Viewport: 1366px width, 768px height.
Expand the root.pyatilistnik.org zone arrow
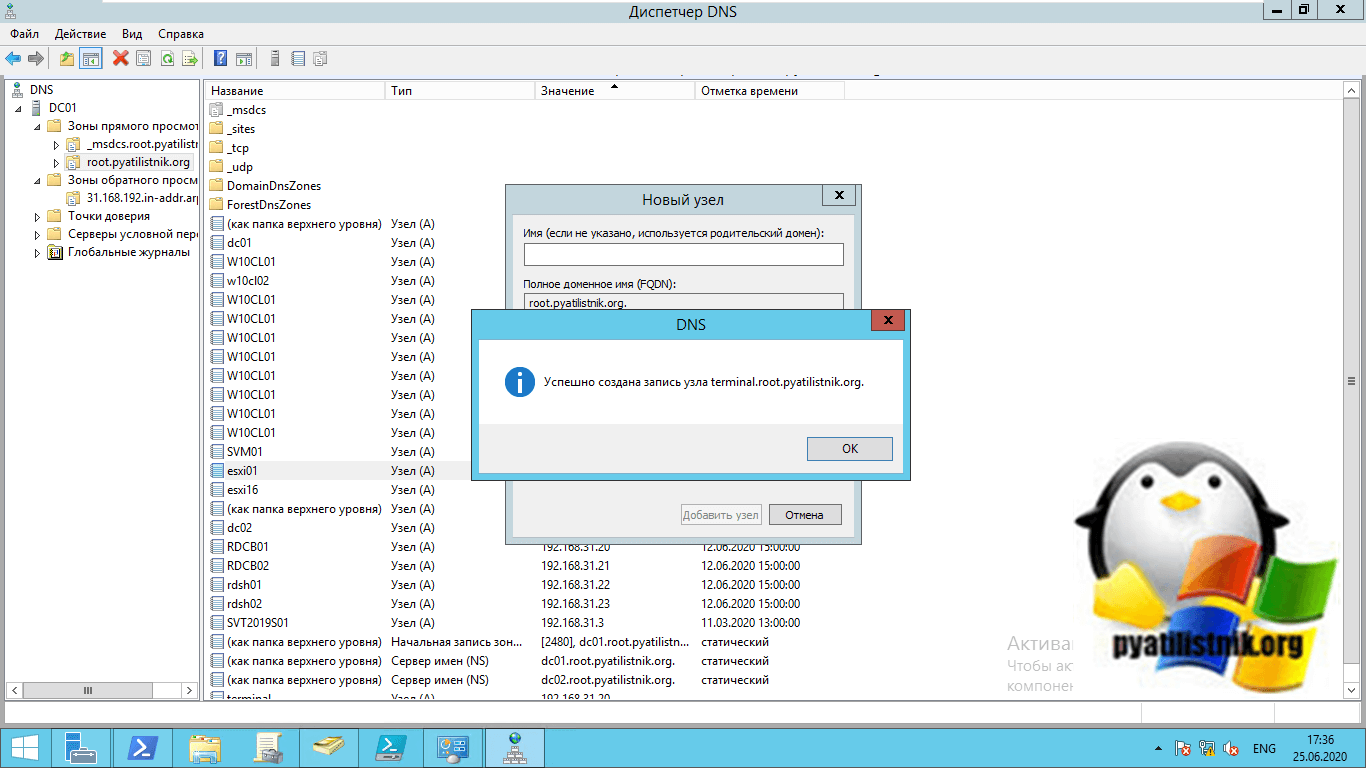[x=56, y=162]
